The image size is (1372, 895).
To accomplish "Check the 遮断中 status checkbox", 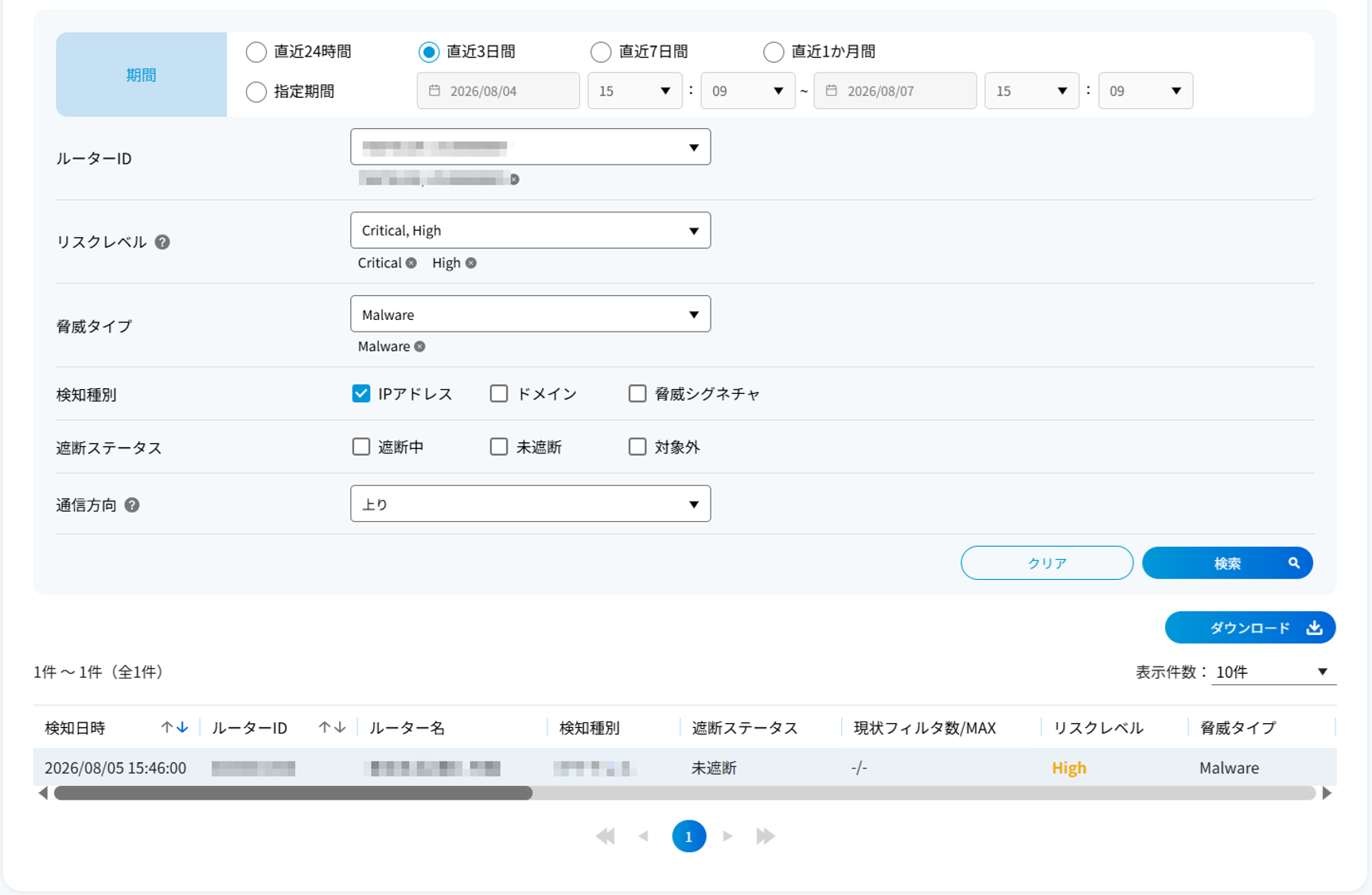I will pos(361,447).
